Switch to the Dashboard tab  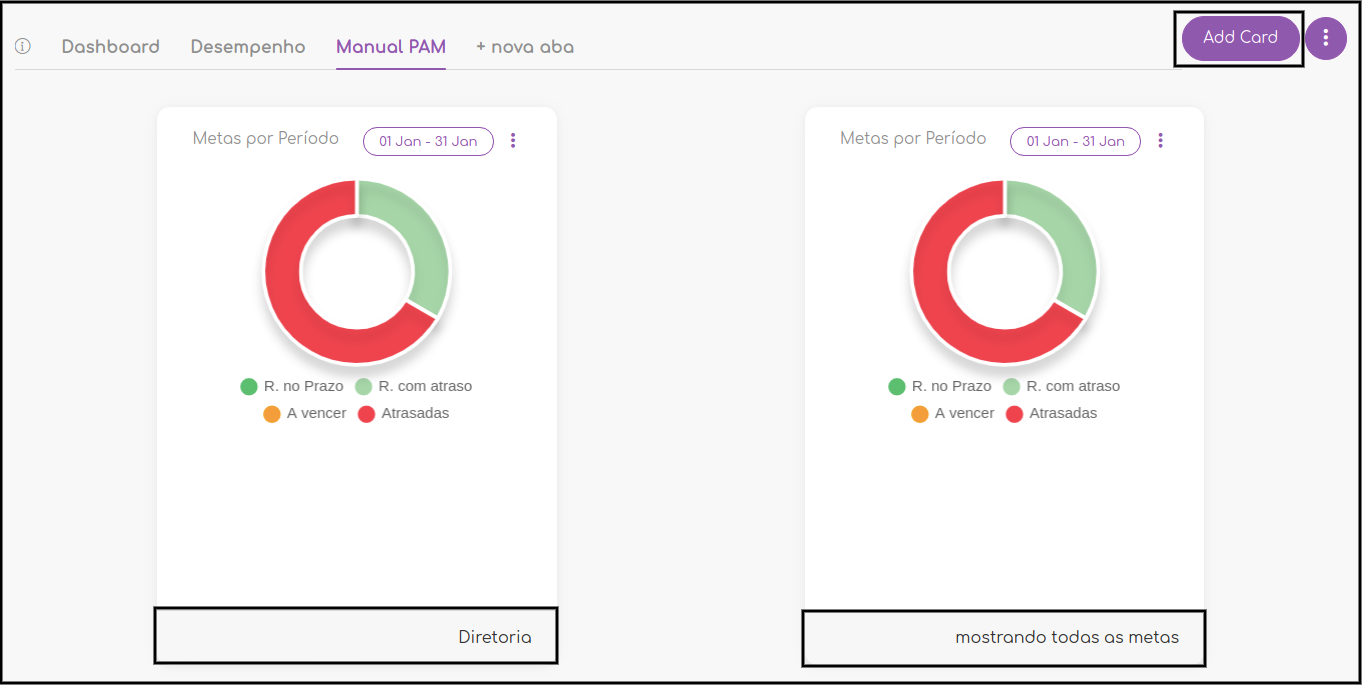tap(111, 47)
